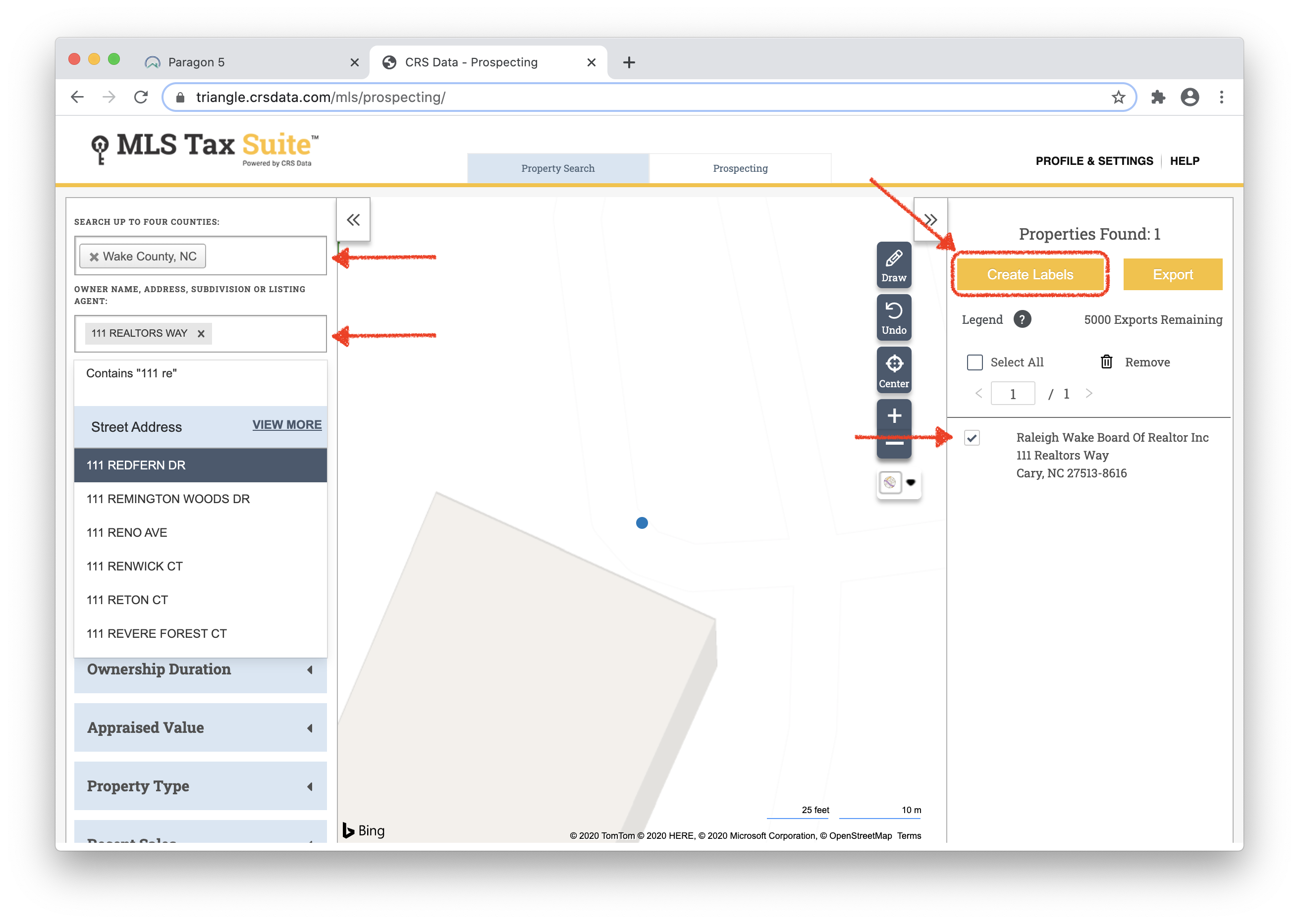The width and height of the screenshot is (1299, 924).
Task: Select suggestion 111 RENO AVE
Action: click(x=200, y=532)
